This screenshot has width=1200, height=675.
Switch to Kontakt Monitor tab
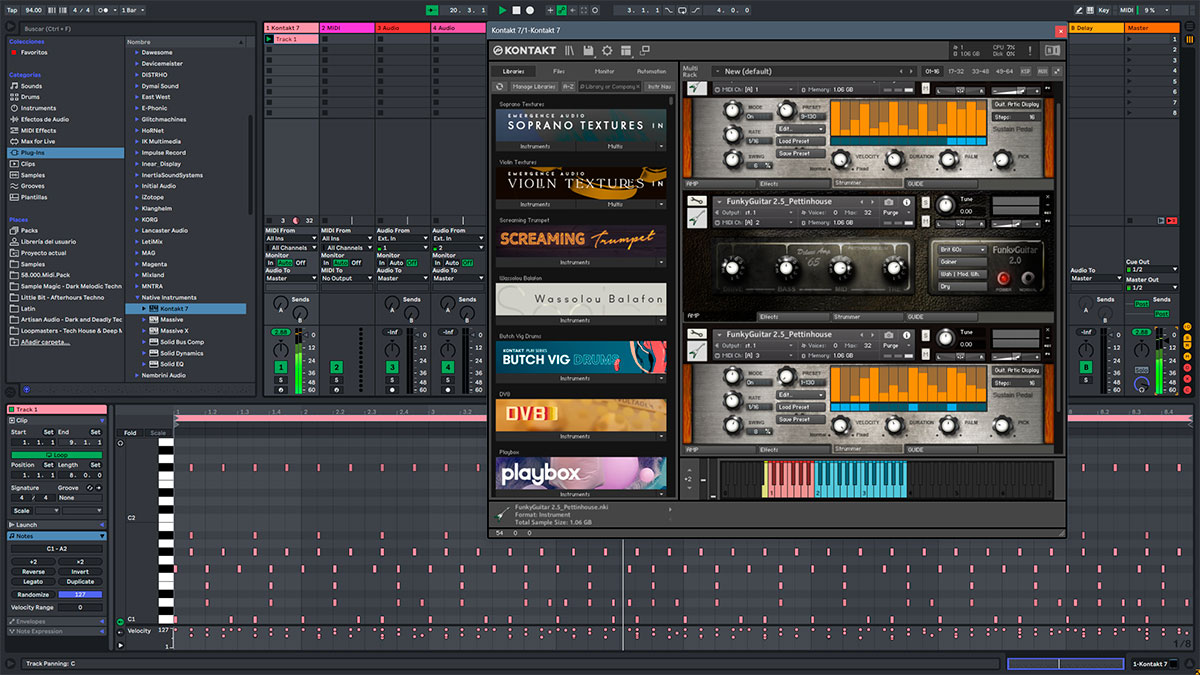[605, 71]
